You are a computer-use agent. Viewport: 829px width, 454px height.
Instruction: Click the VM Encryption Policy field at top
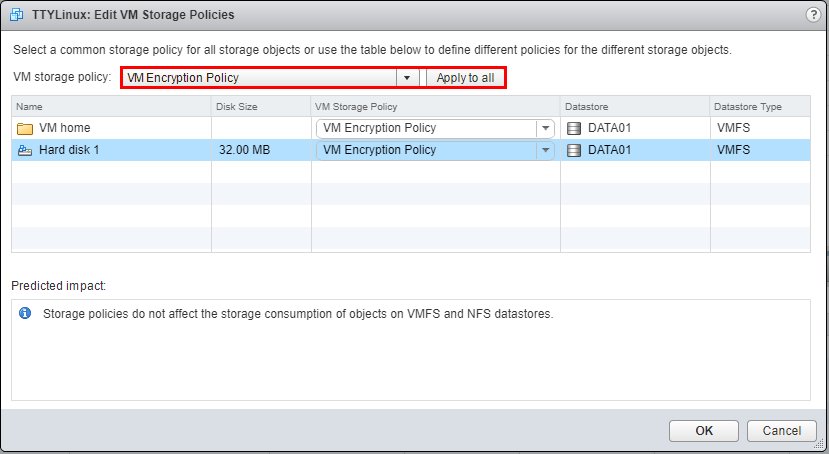coord(260,78)
